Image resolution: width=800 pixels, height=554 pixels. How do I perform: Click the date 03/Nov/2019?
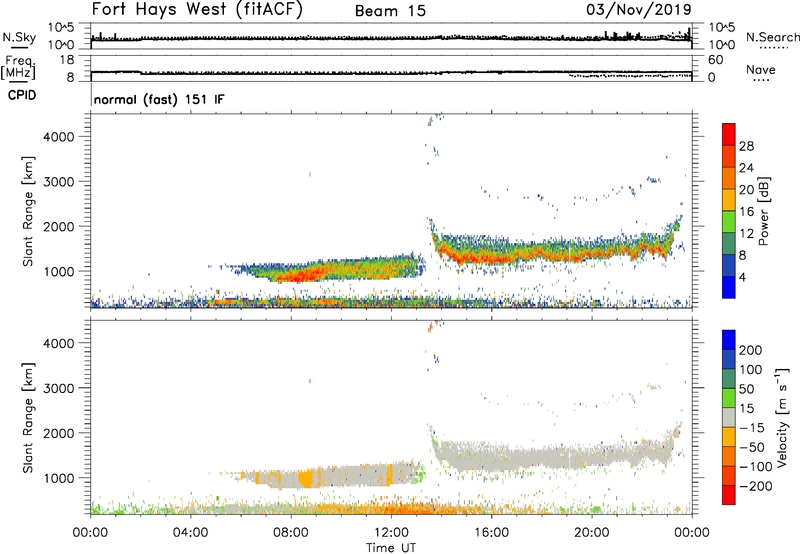639,10
